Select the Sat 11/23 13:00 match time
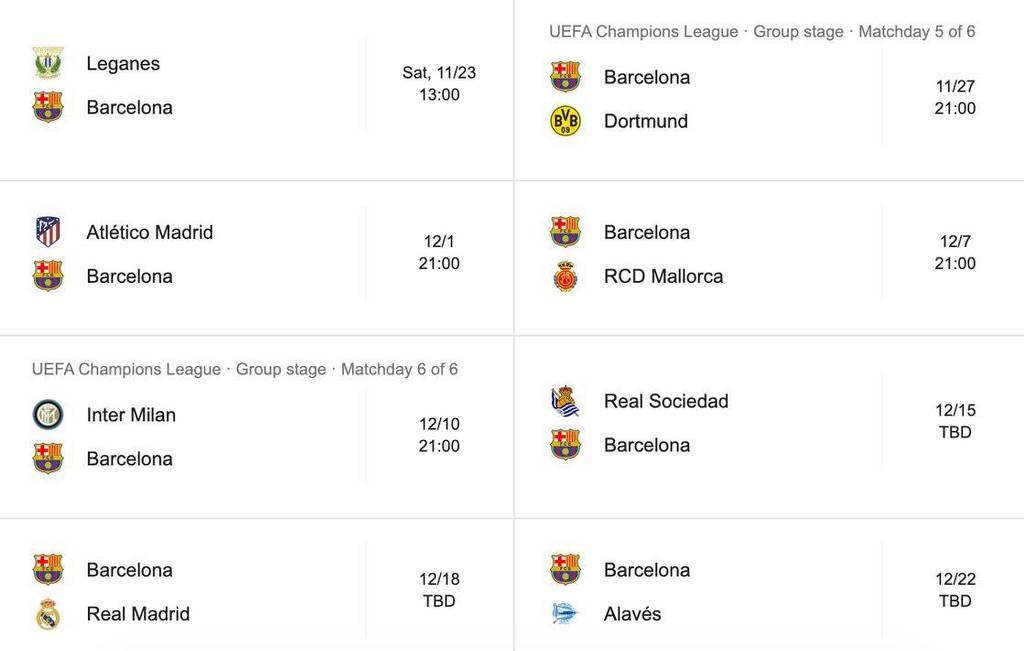The width and height of the screenshot is (1024, 651). tap(439, 84)
